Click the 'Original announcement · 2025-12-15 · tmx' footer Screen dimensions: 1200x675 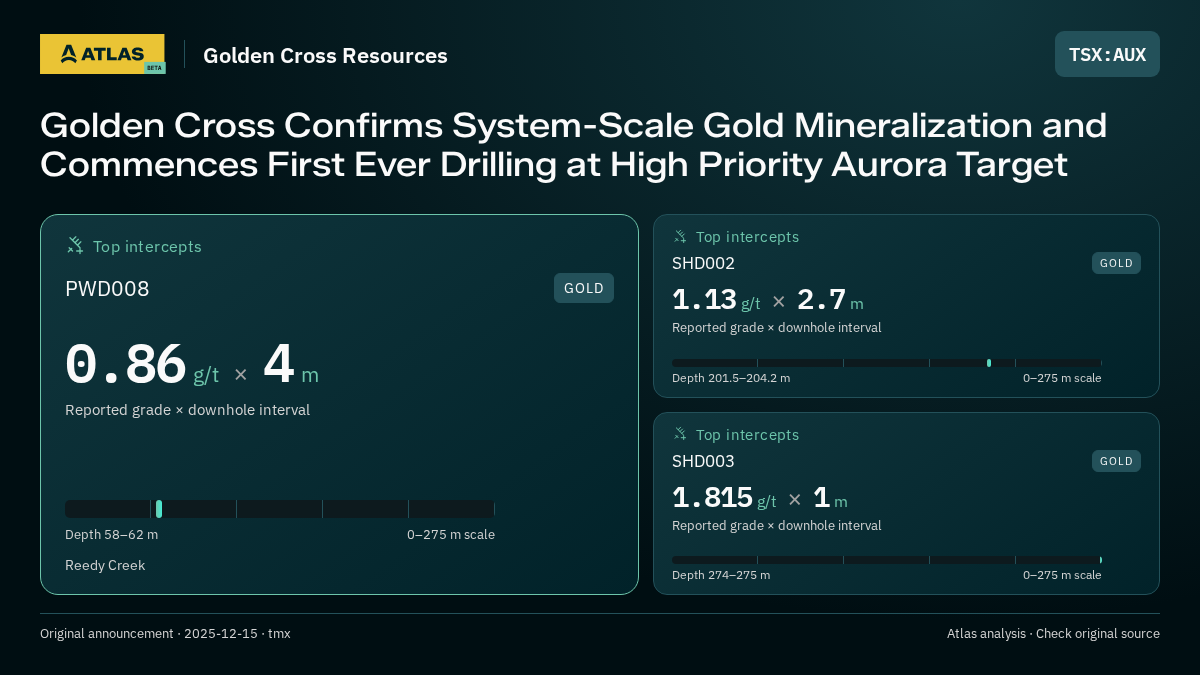tap(165, 633)
